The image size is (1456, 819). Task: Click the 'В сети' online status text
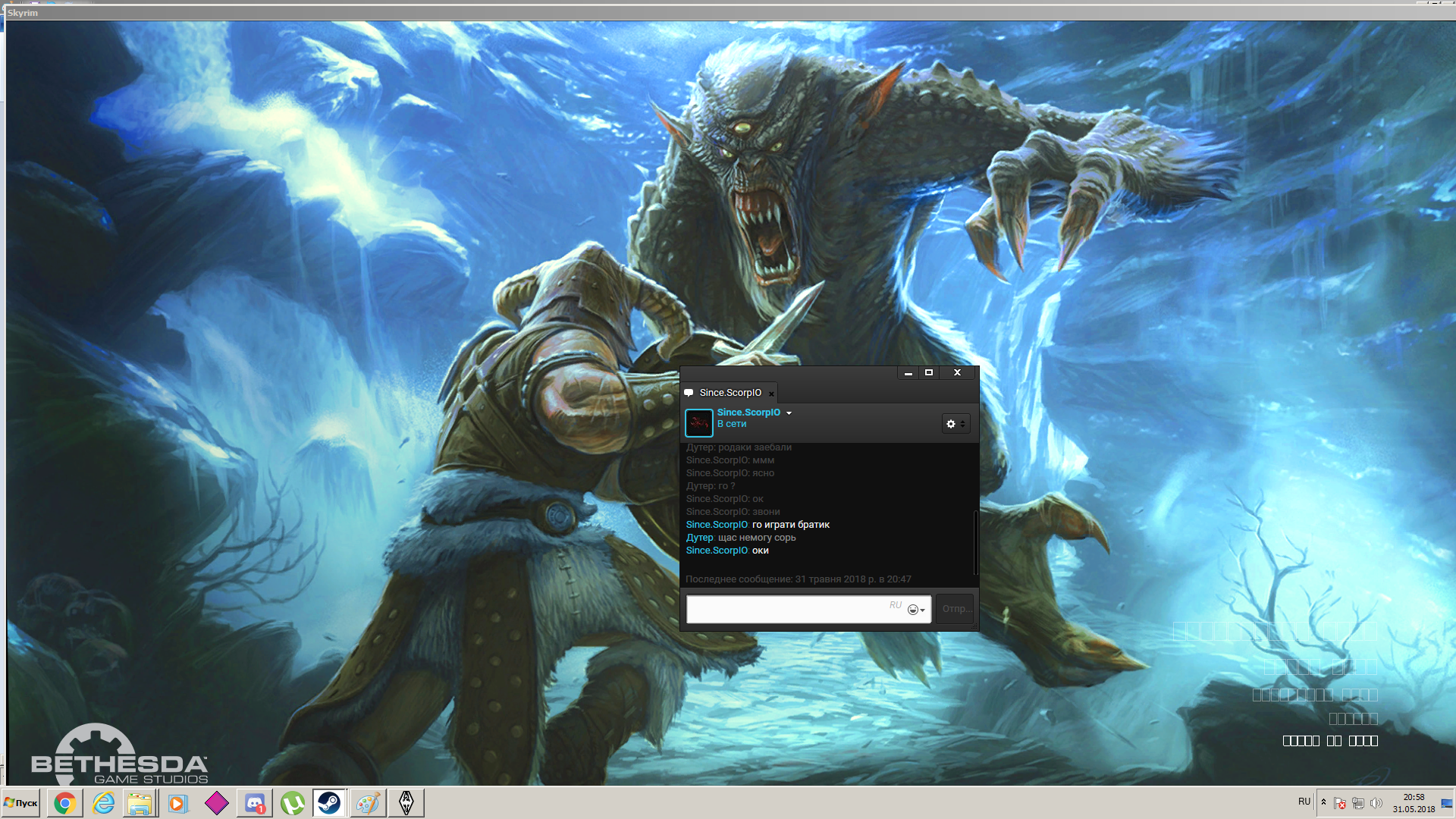click(732, 424)
